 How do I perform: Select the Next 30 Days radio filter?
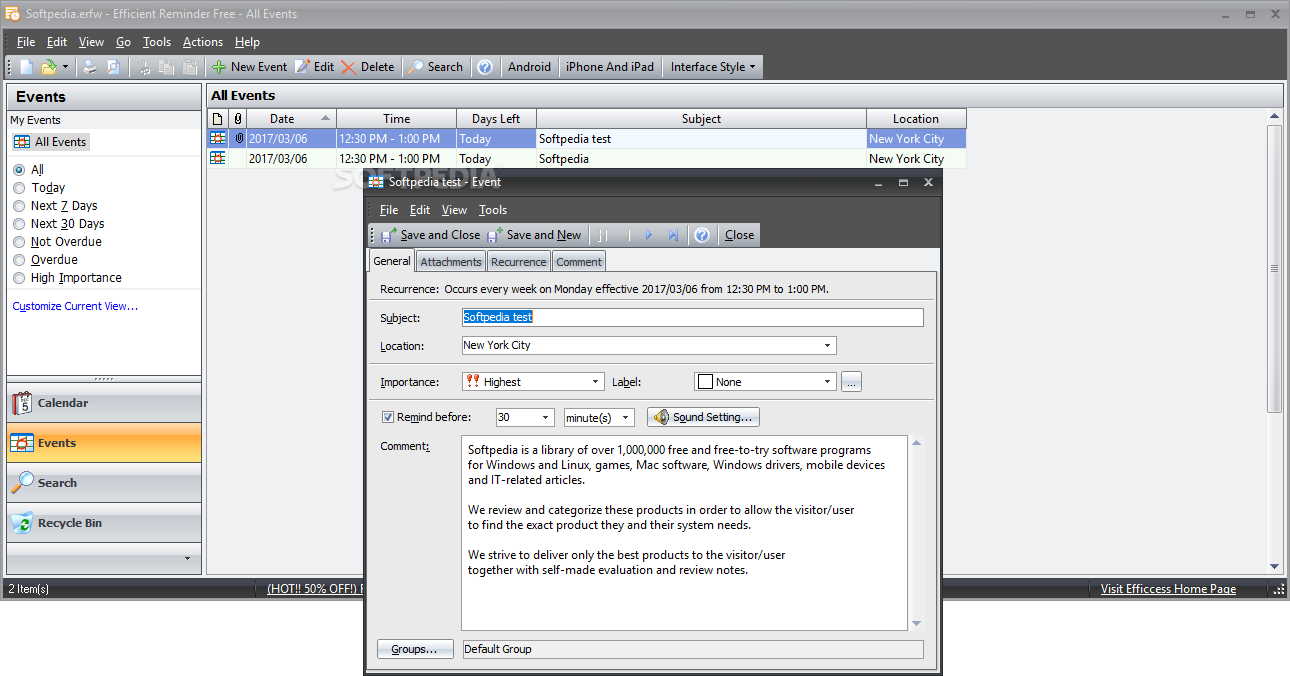pos(19,224)
